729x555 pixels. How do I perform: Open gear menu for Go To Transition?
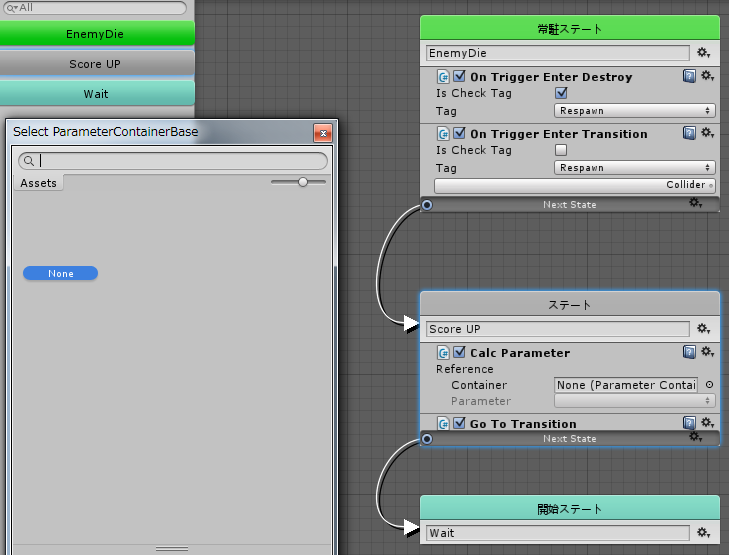[707, 423]
